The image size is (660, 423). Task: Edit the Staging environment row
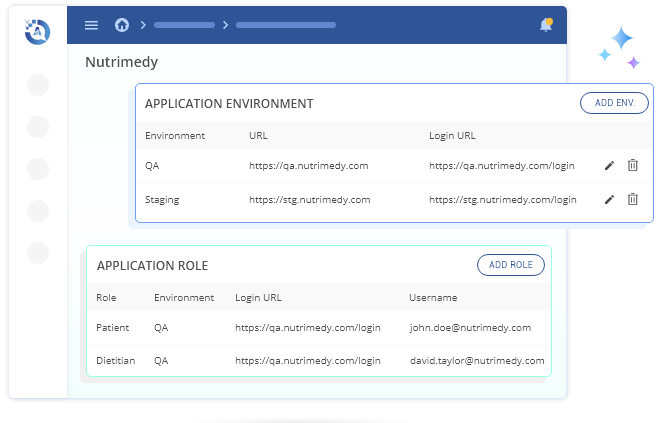609,200
